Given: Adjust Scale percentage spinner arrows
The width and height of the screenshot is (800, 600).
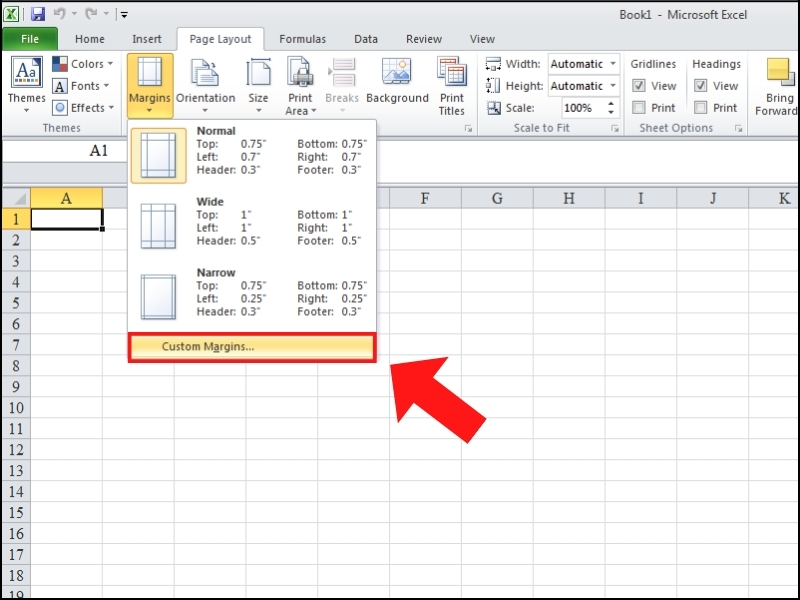Looking at the screenshot, I should click(x=611, y=108).
